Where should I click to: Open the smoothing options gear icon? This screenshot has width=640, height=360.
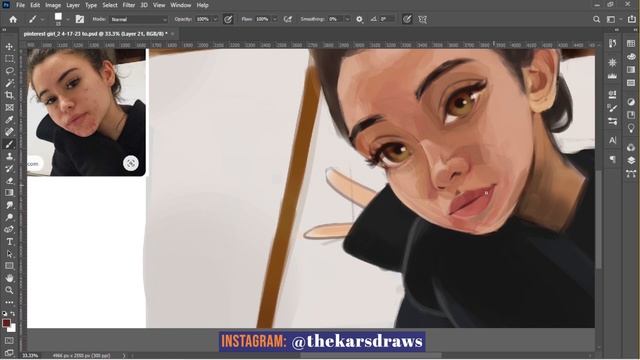click(359, 19)
